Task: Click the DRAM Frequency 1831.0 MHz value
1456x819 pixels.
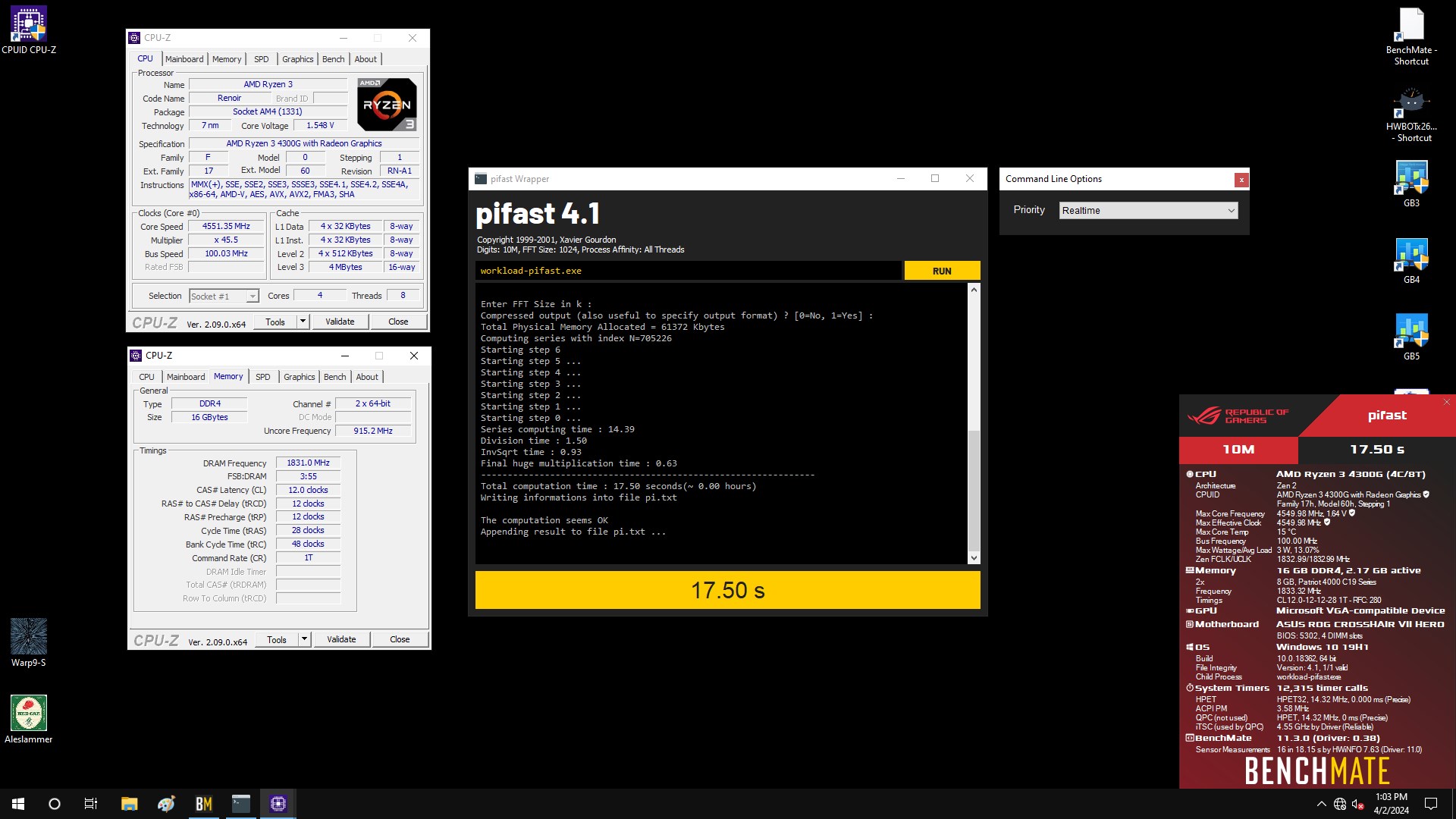Action: (x=308, y=463)
